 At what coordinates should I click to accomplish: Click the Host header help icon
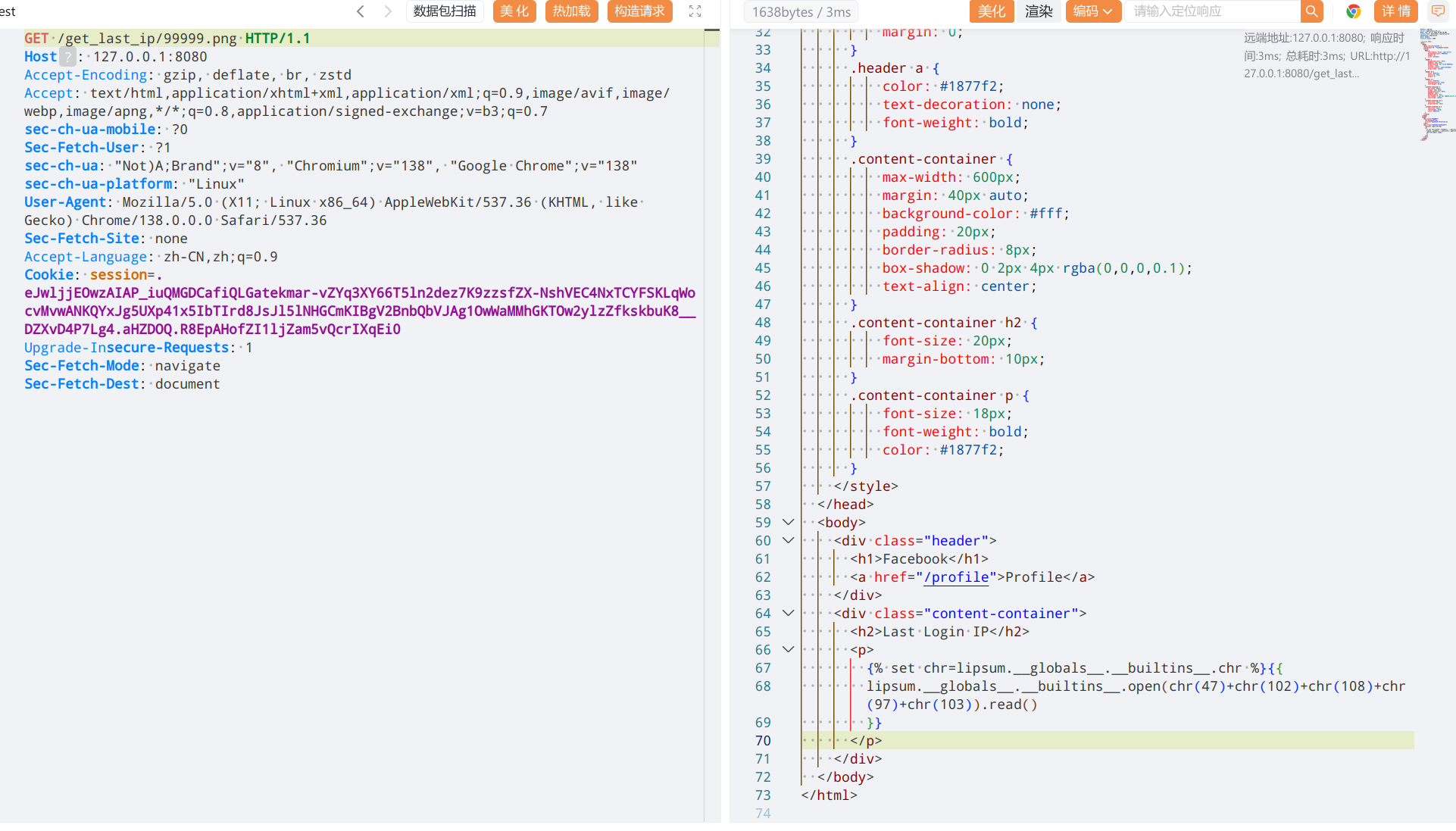coord(68,57)
